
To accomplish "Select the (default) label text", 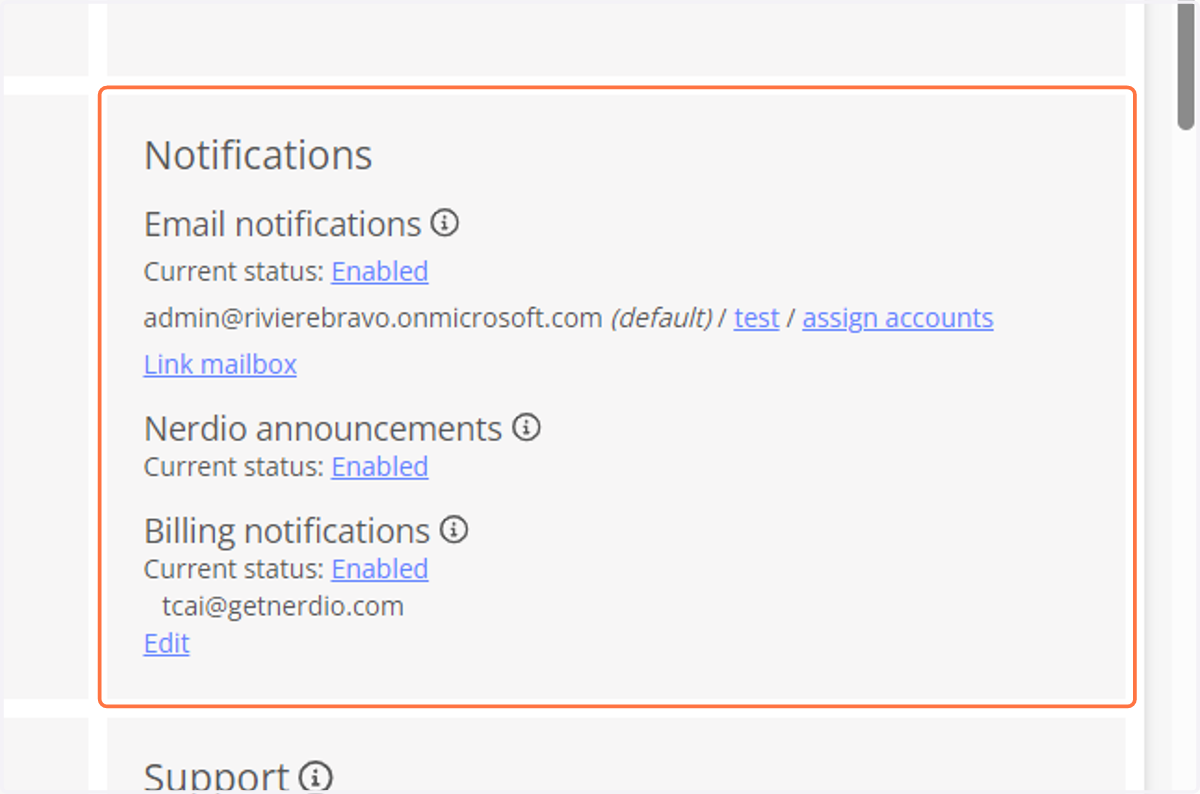I will point(661,318).
